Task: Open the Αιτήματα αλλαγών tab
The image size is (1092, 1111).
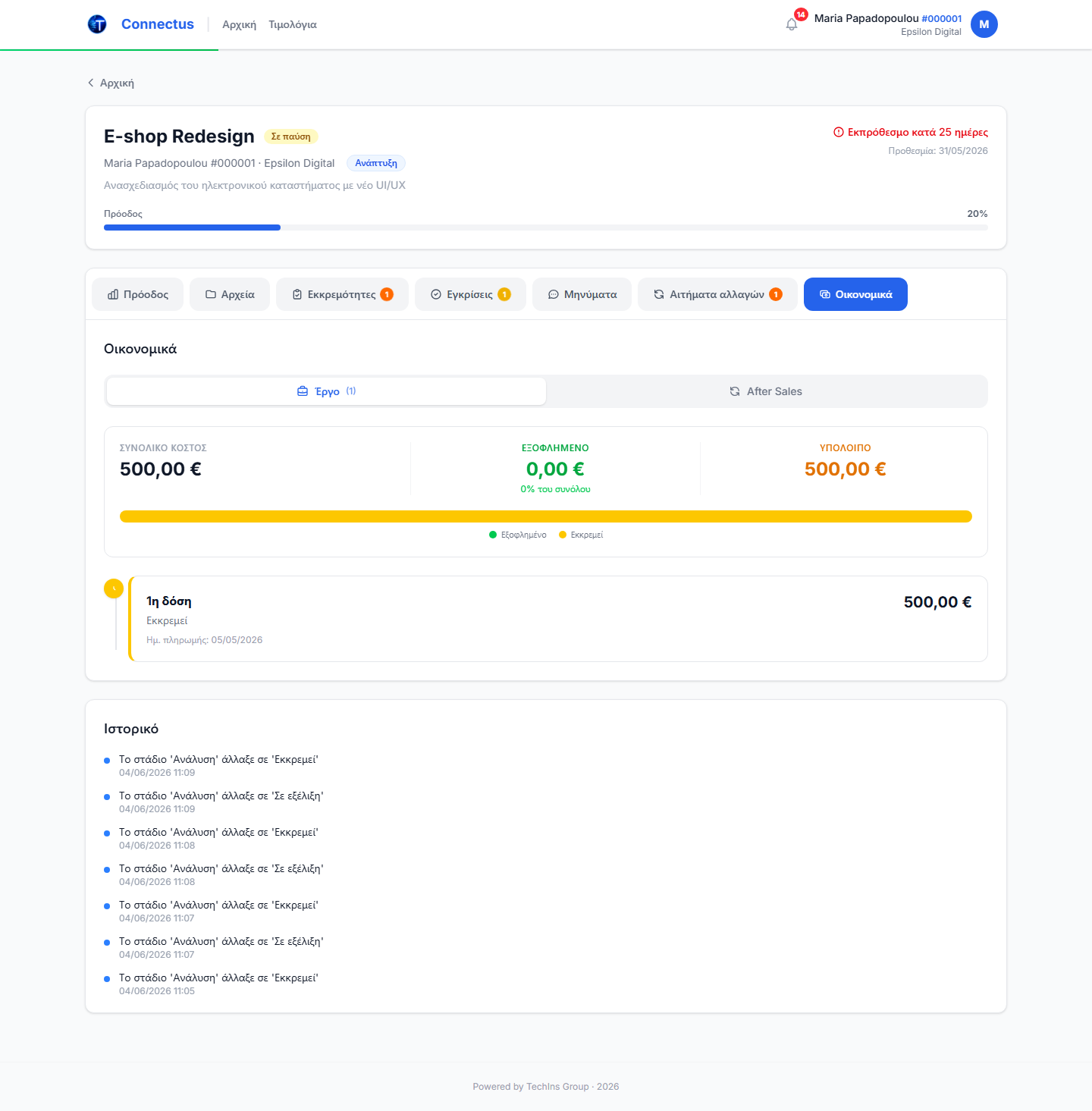Action: (717, 294)
